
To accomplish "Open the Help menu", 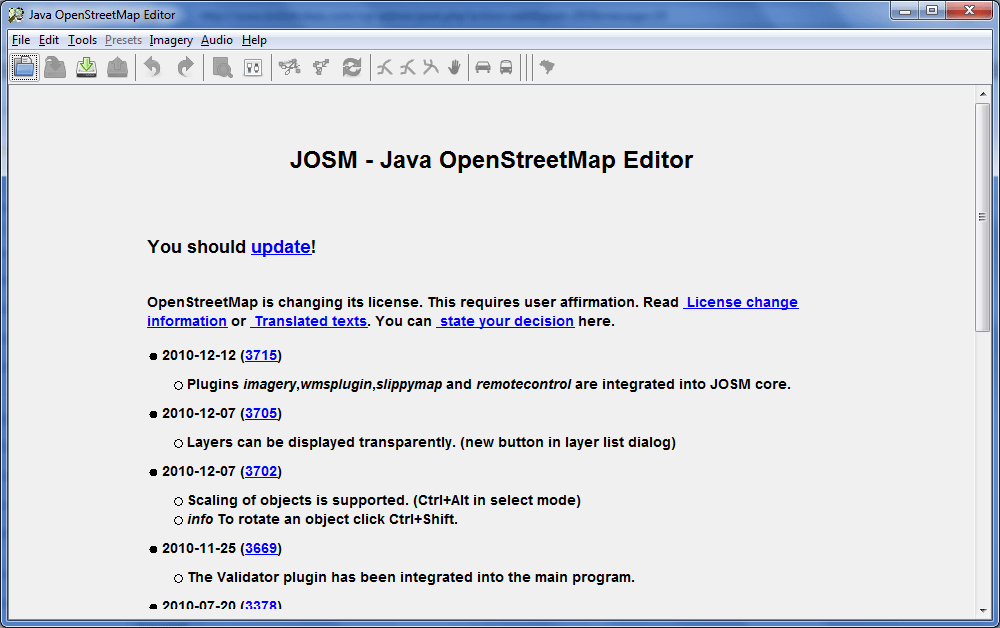I will [x=254, y=40].
